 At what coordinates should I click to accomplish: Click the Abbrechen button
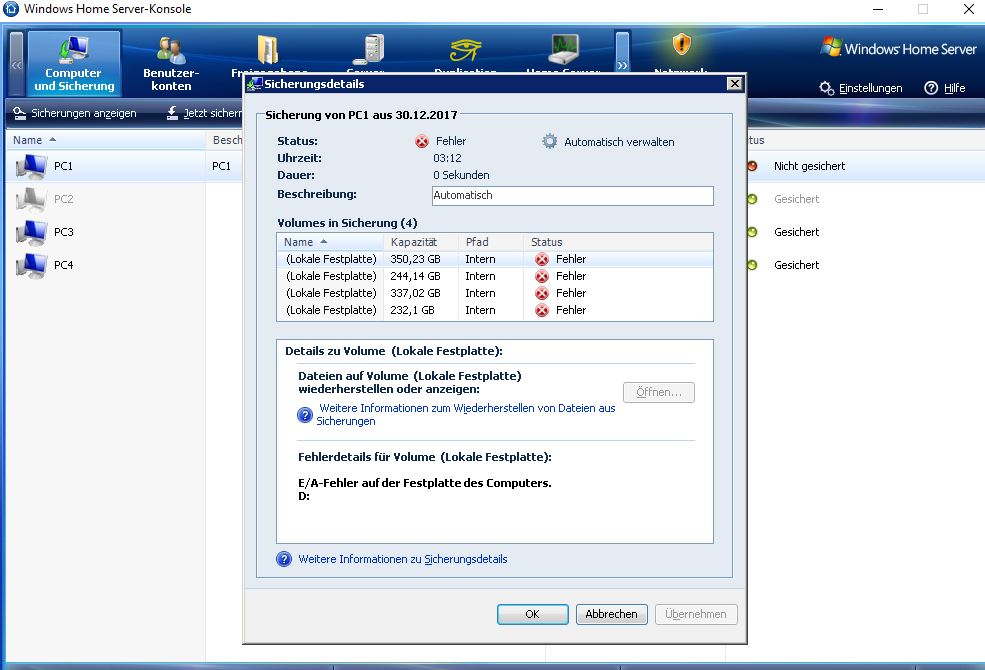click(612, 614)
